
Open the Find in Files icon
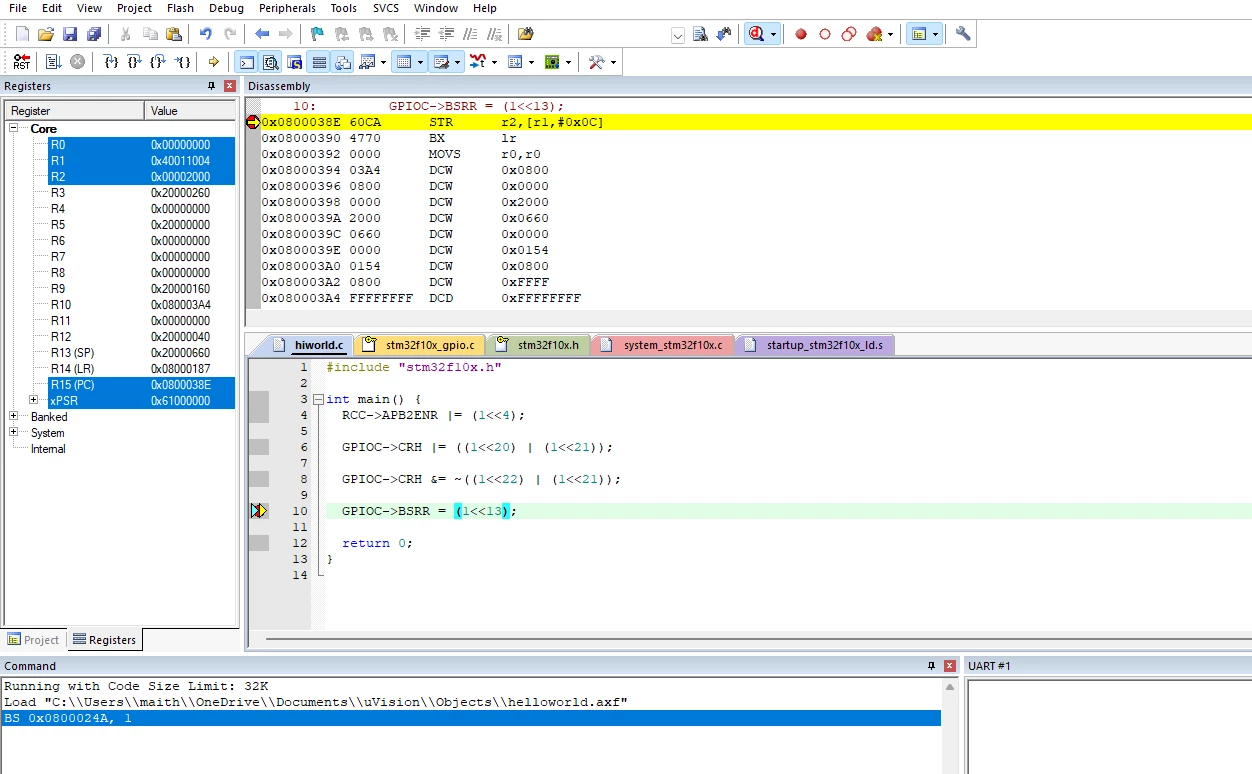[526, 34]
